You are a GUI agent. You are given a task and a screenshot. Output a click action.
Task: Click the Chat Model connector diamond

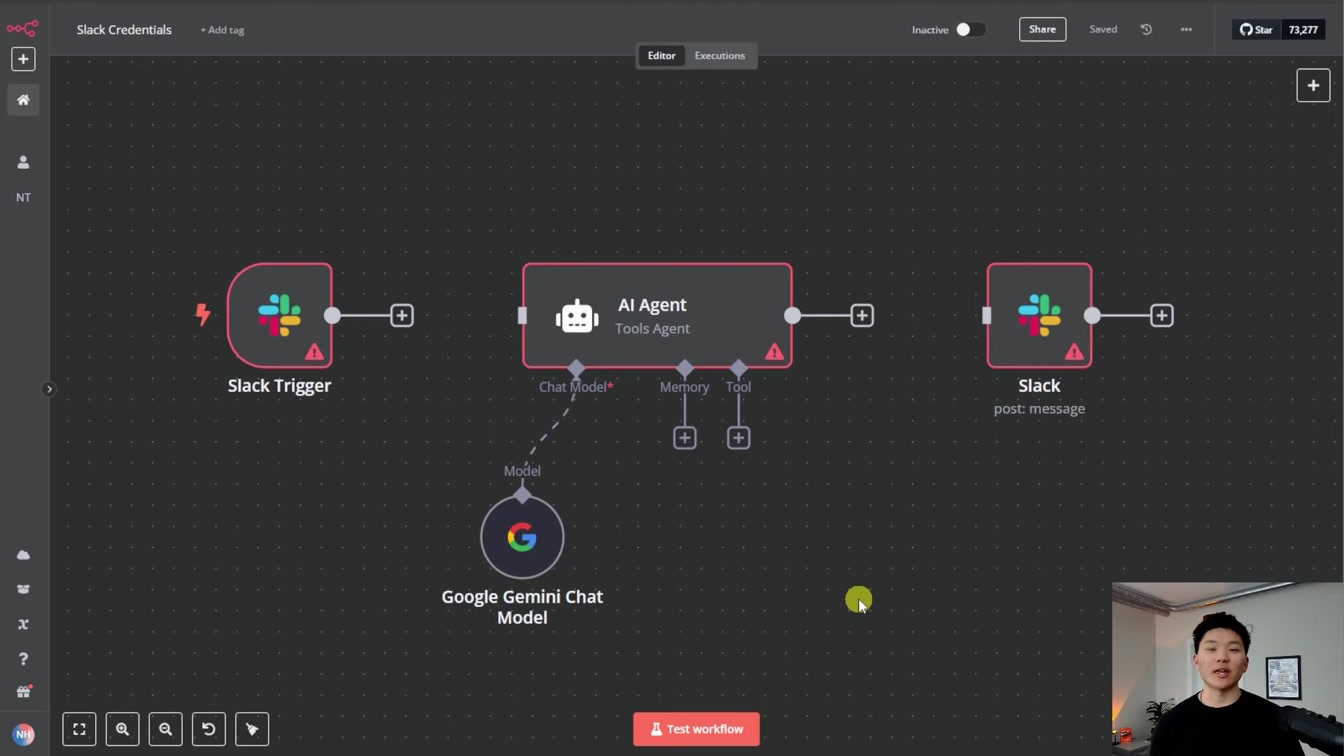click(576, 368)
